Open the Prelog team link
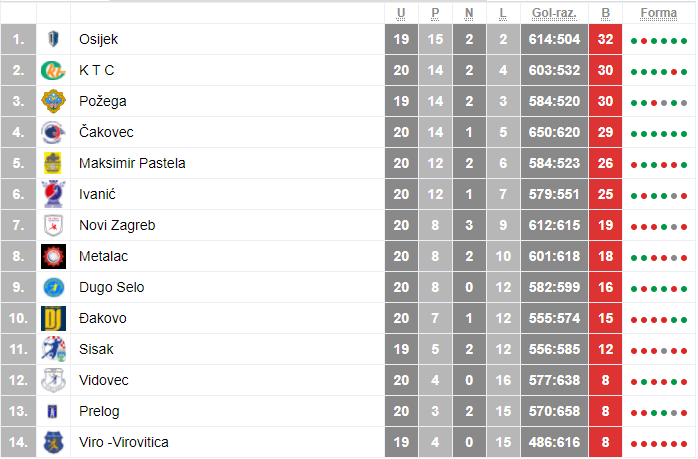698x459 pixels. (100, 411)
